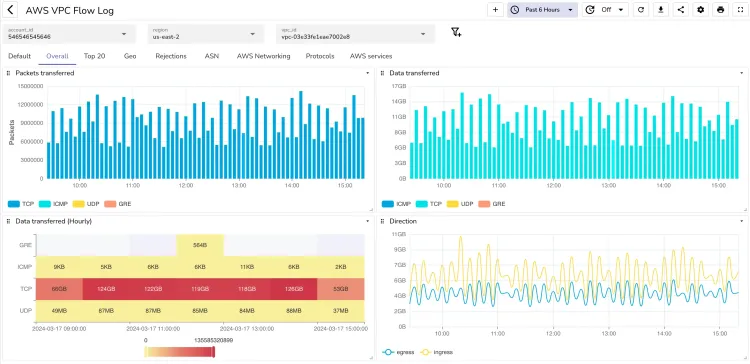
Task: Toggle GRE series in Data transferred legend
Action: pos(492,204)
